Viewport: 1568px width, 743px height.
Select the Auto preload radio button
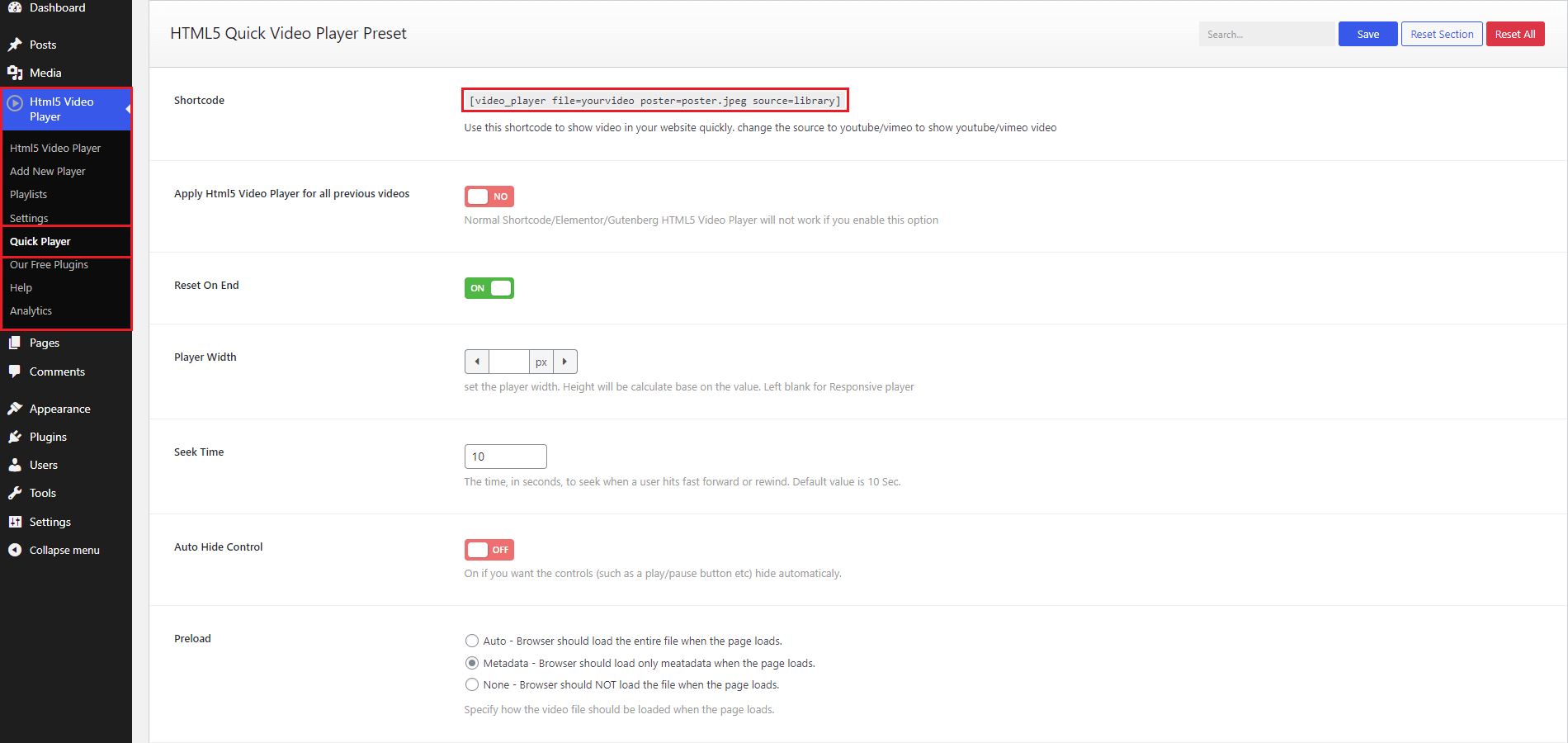471,641
